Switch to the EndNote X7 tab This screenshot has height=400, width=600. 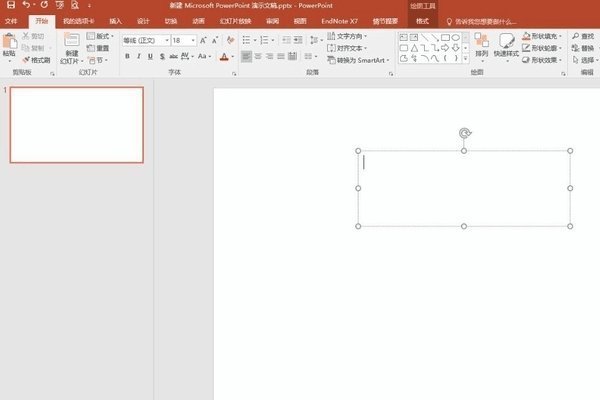(x=339, y=20)
